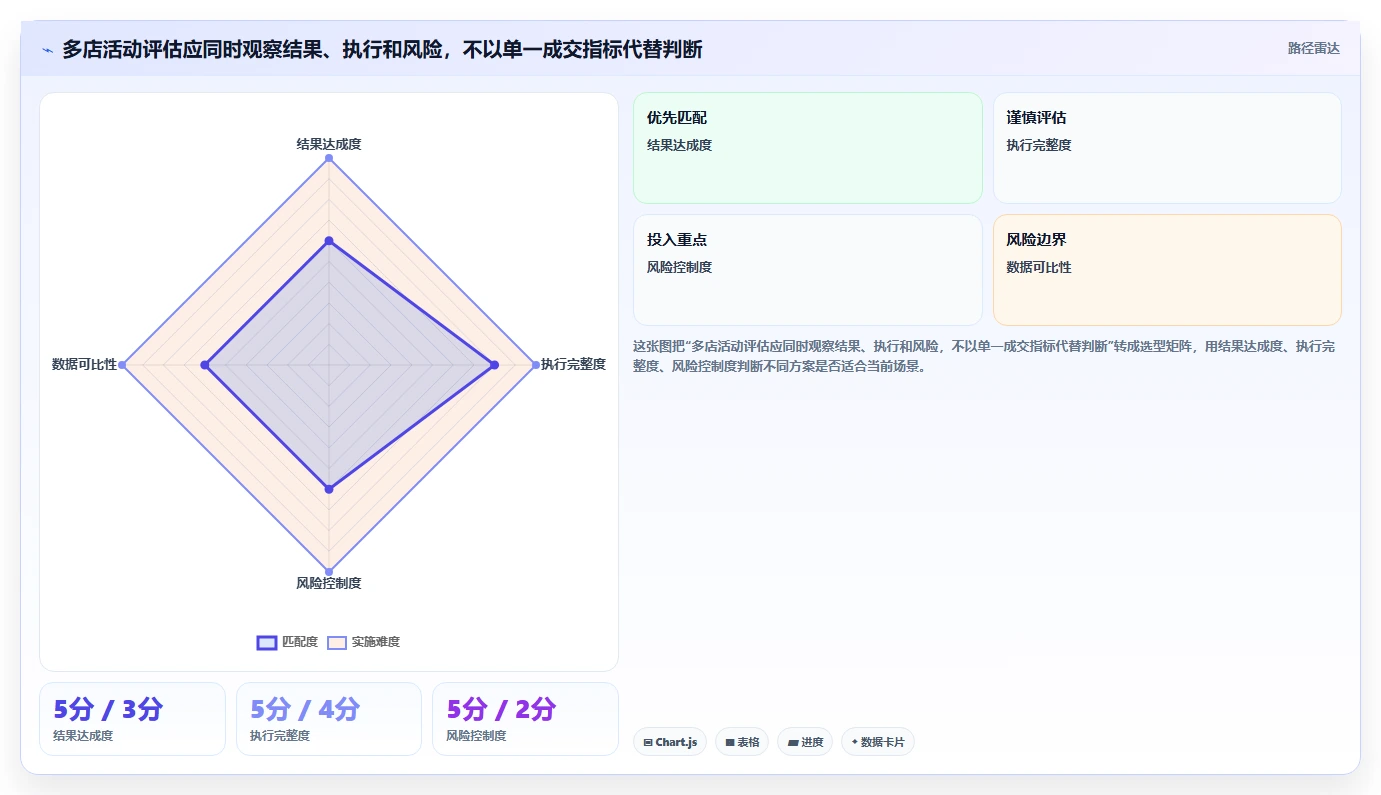Click the icon inside the 数据卡片 chip
The width and height of the screenshot is (1381, 795).
pyautogui.click(x=855, y=742)
